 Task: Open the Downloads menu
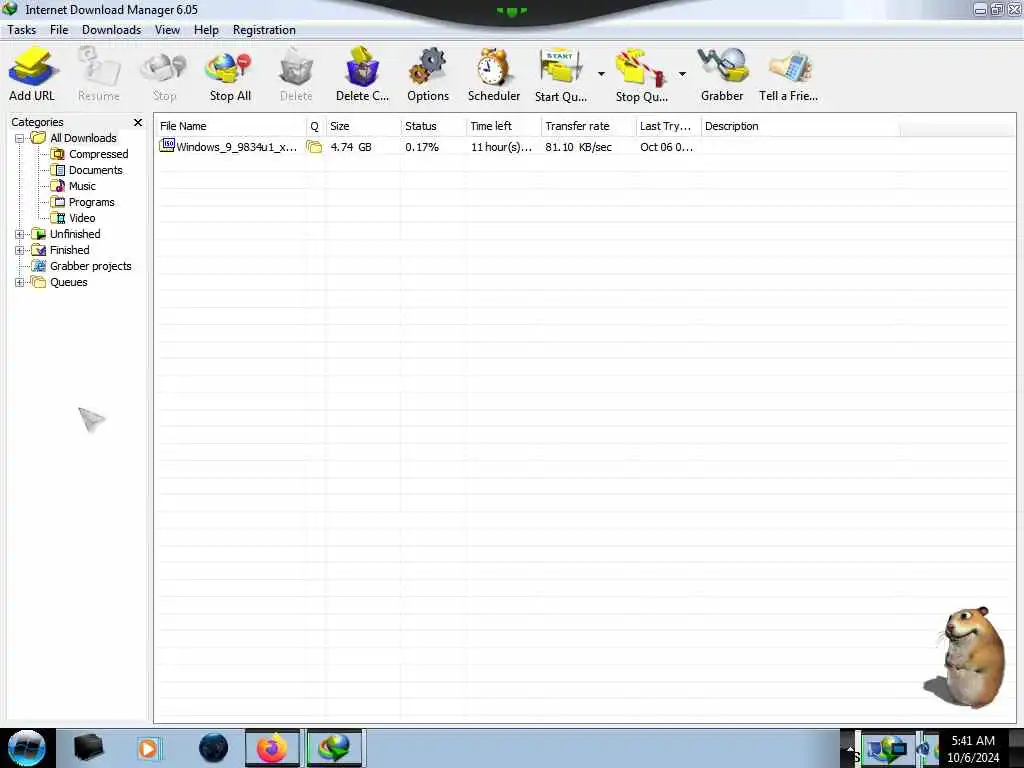point(111,30)
